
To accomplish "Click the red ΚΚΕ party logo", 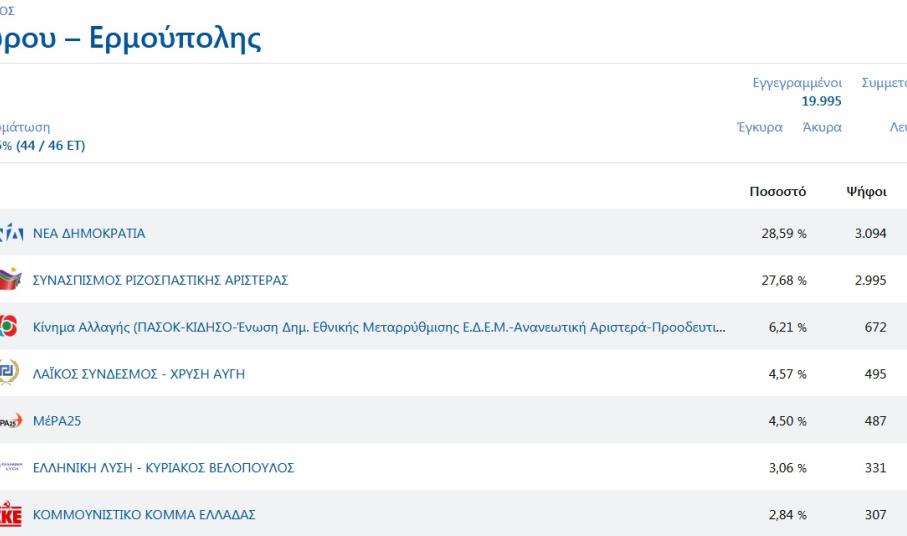I will (10, 514).
